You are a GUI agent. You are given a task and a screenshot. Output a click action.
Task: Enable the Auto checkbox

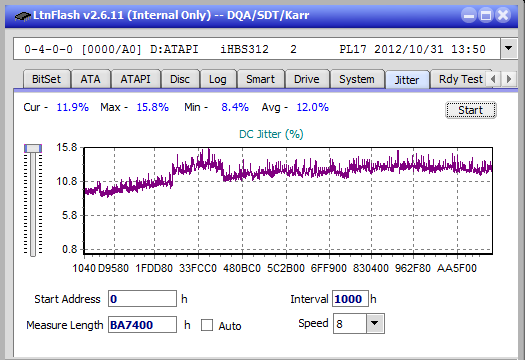click(207, 325)
